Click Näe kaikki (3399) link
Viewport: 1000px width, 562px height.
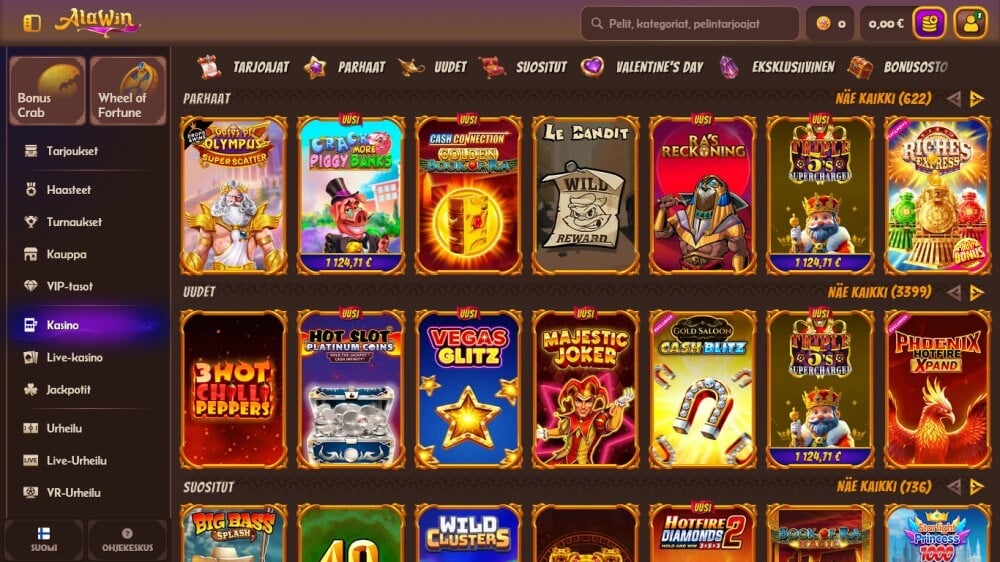tap(879, 292)
